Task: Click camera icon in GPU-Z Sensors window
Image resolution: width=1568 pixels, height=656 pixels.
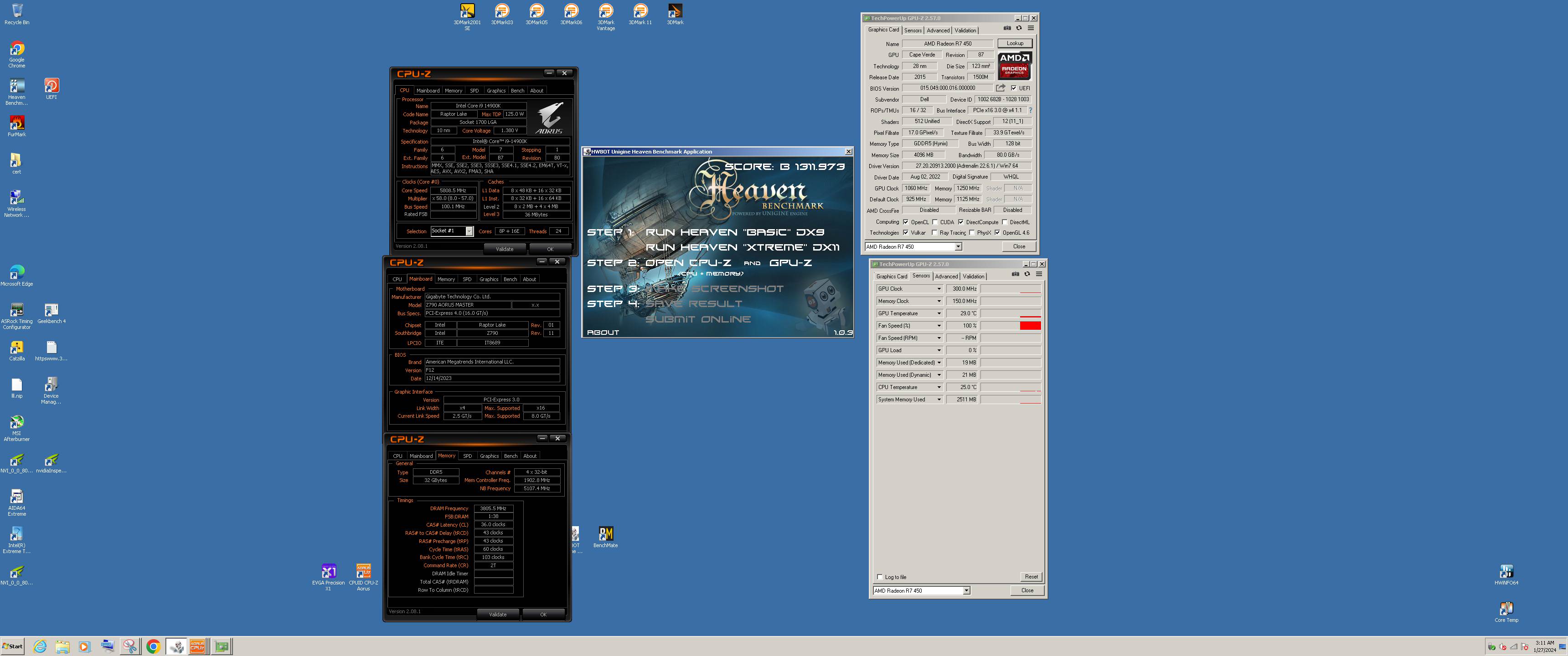Action: click(x=1015, y=274)
